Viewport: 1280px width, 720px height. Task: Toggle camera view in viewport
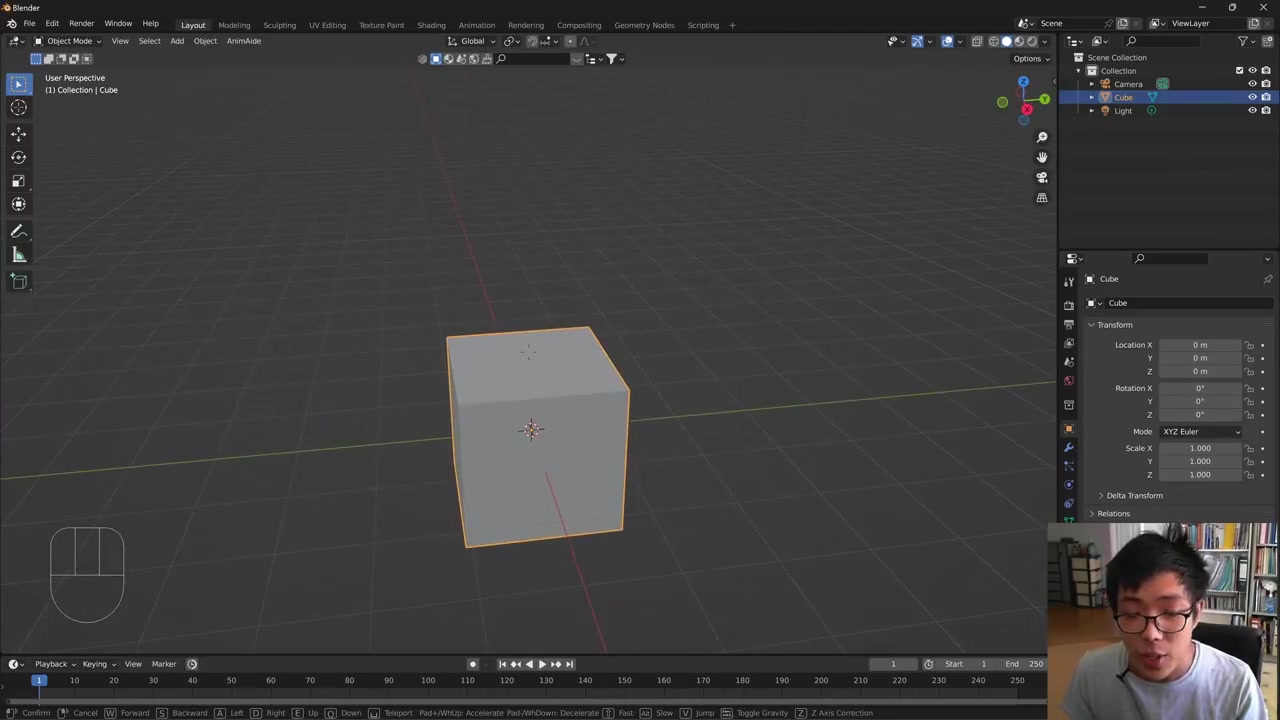tap(1041, 177)
